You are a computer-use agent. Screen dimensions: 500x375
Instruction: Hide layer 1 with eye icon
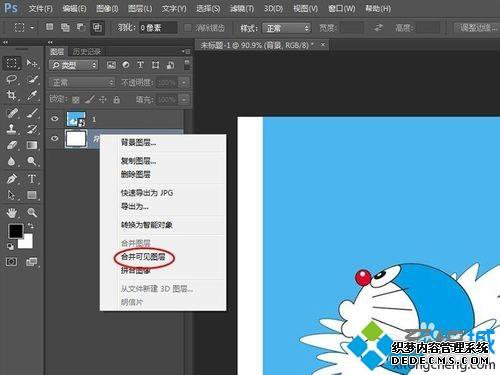(x=55, y=119)
